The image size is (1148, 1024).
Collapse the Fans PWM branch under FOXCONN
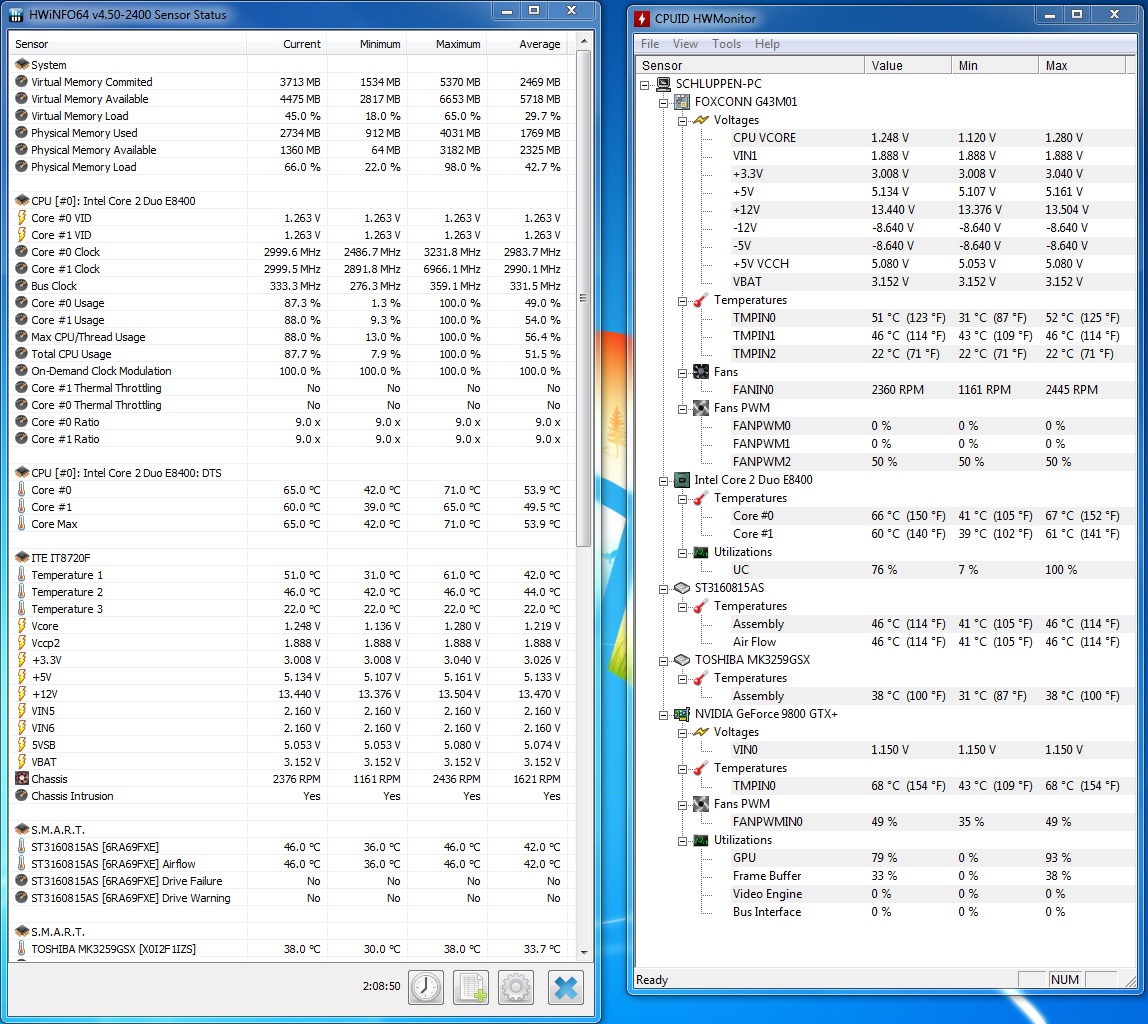682,408
